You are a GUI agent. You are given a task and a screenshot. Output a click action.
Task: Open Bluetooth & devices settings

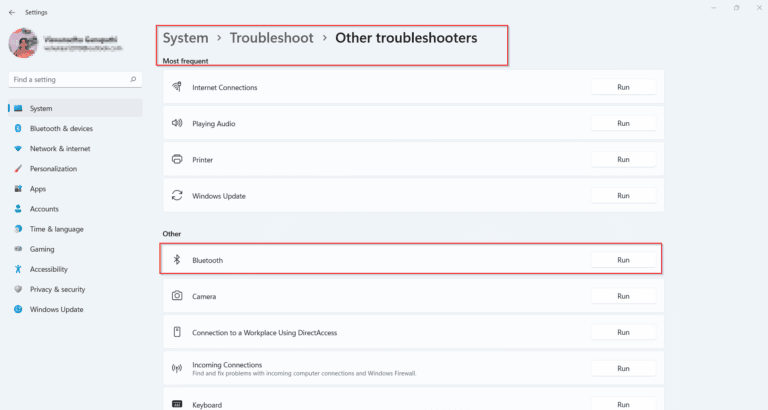point(61,129)
